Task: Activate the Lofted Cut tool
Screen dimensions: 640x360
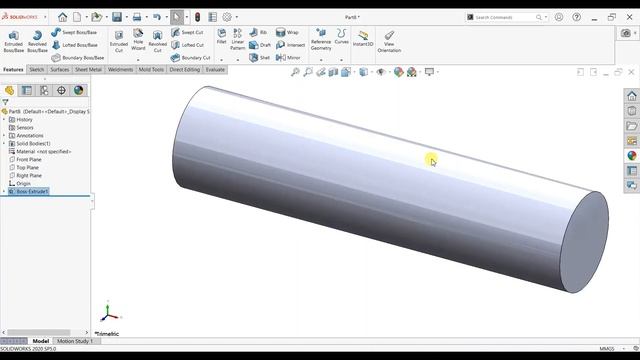Action: pyautogui.click(x=188, y=45)
